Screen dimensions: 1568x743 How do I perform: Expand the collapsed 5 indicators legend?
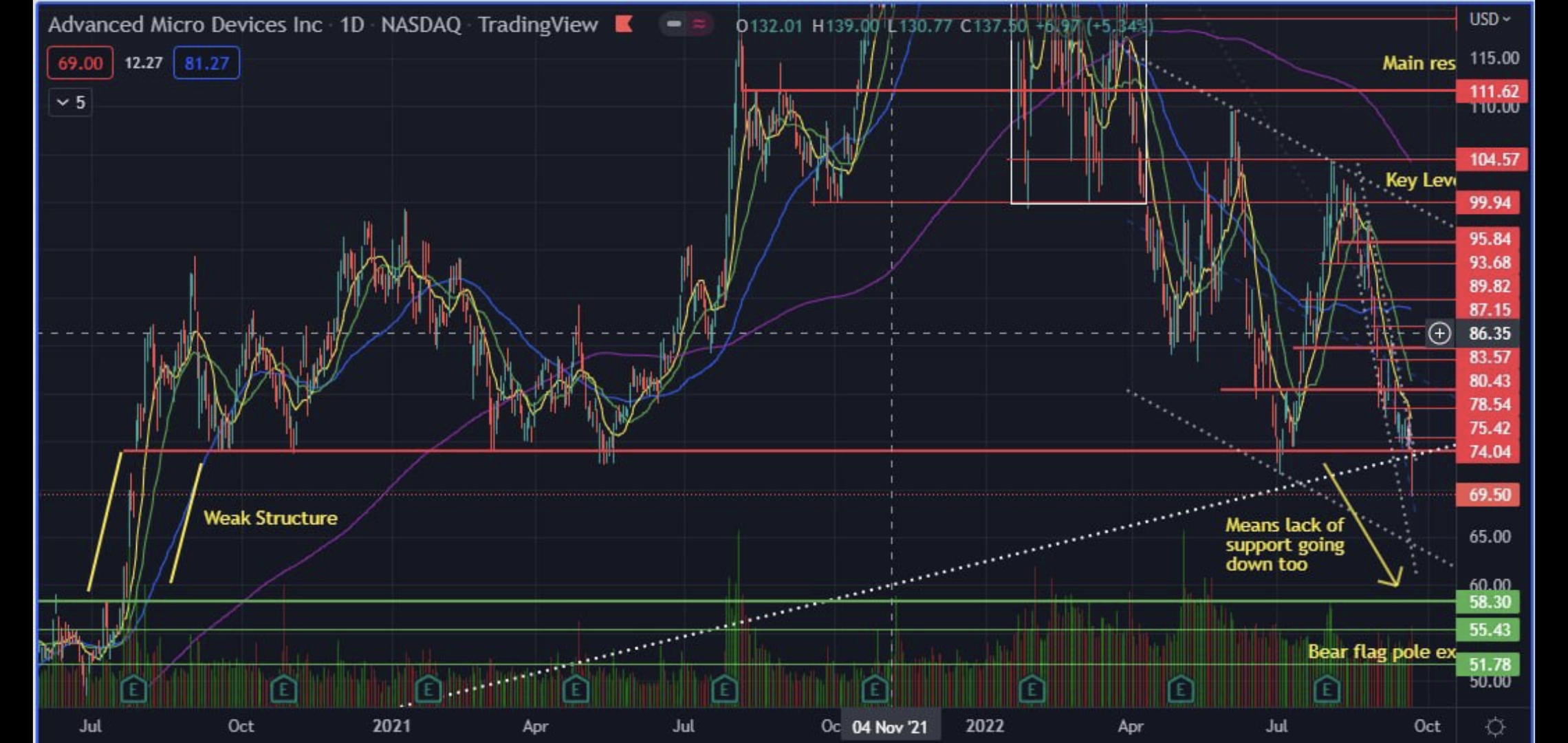(71, 103)
